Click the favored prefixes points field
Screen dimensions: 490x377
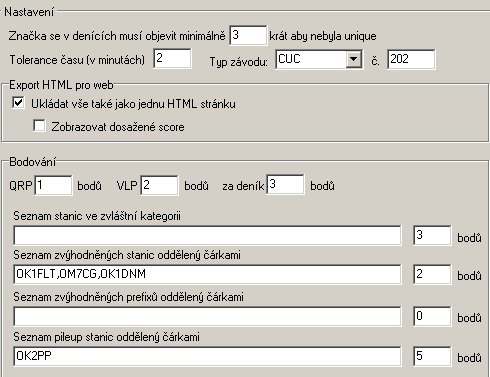tap(432, 316)
